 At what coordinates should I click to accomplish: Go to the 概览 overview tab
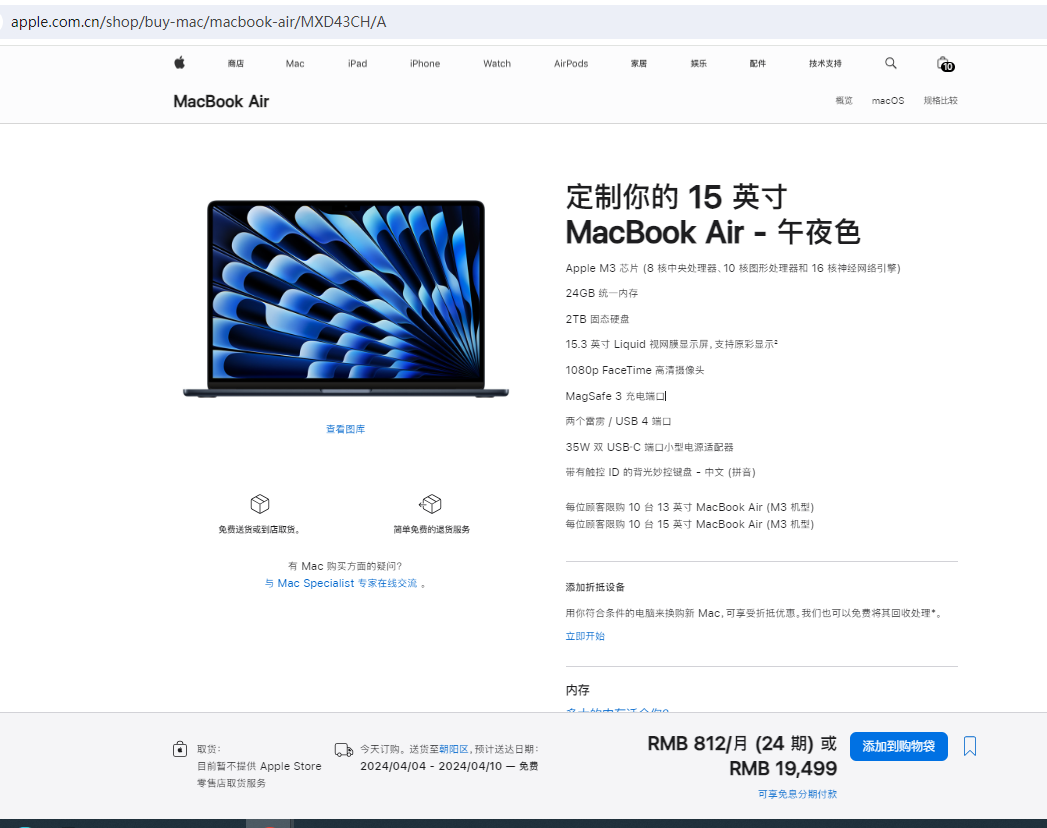click(x=844, y=100)
